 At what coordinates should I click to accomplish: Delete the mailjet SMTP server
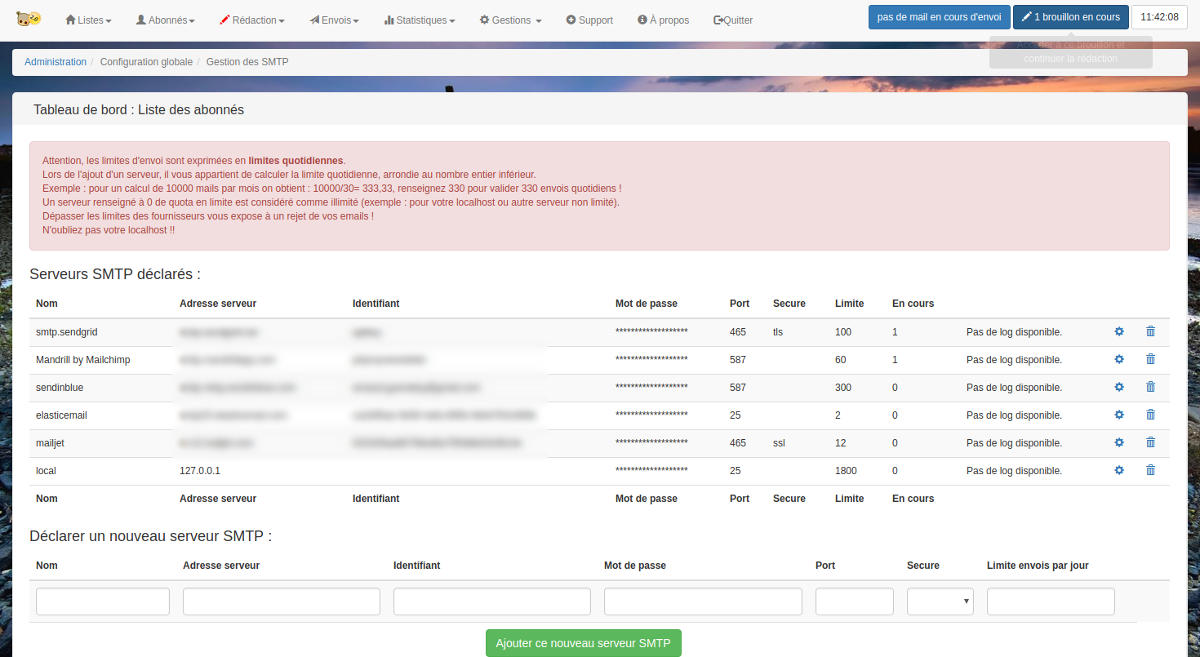(1150, 442)
